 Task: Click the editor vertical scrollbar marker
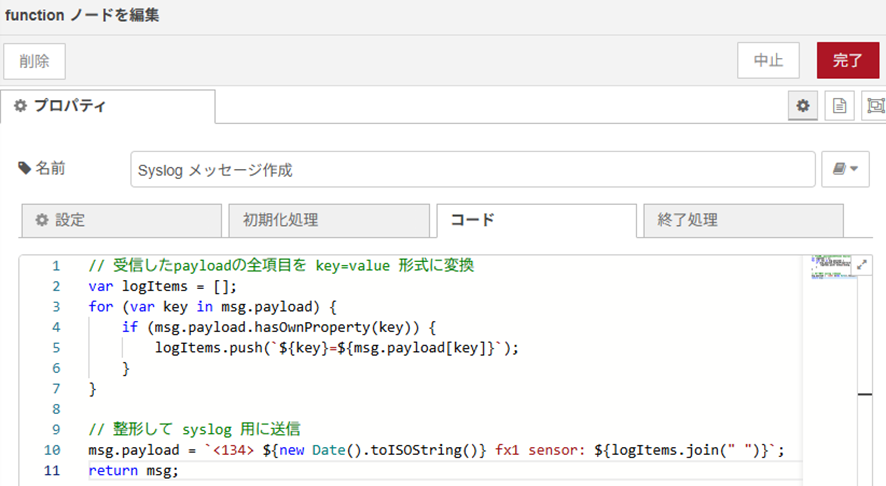point(865,394)
